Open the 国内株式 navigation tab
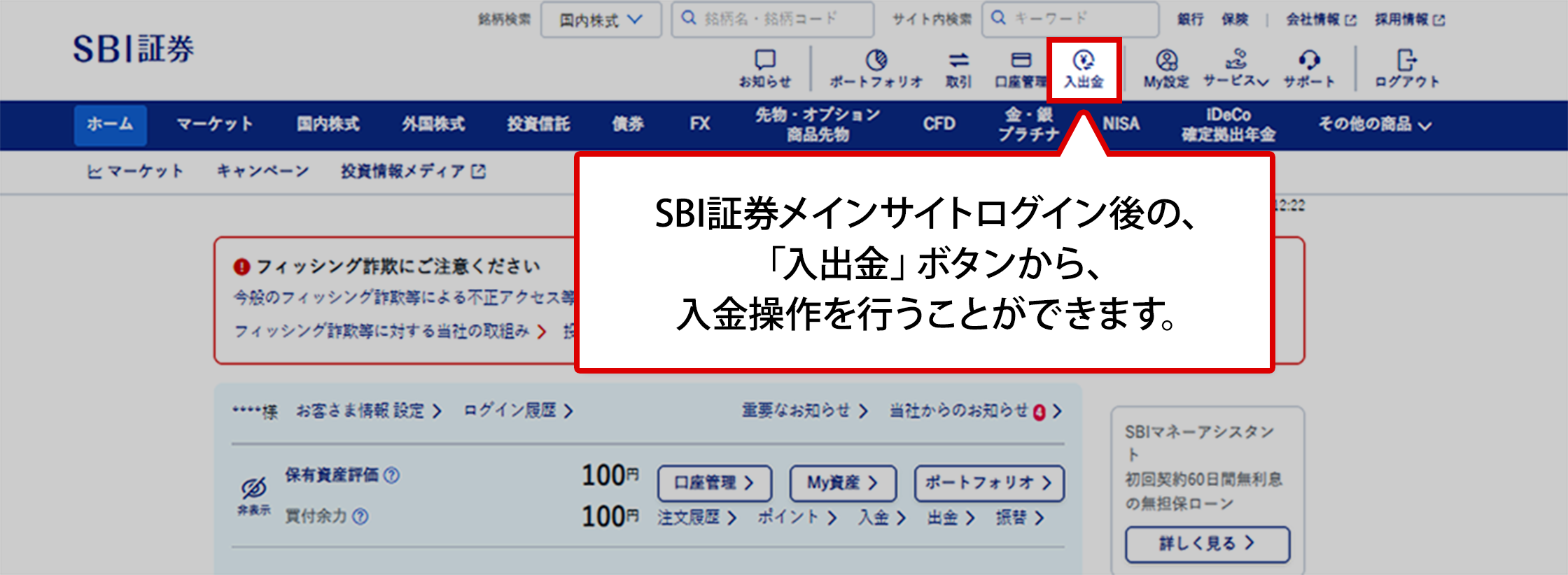Image resolution: width=1568 pixels, height=575 pixels. pos(328,125)
